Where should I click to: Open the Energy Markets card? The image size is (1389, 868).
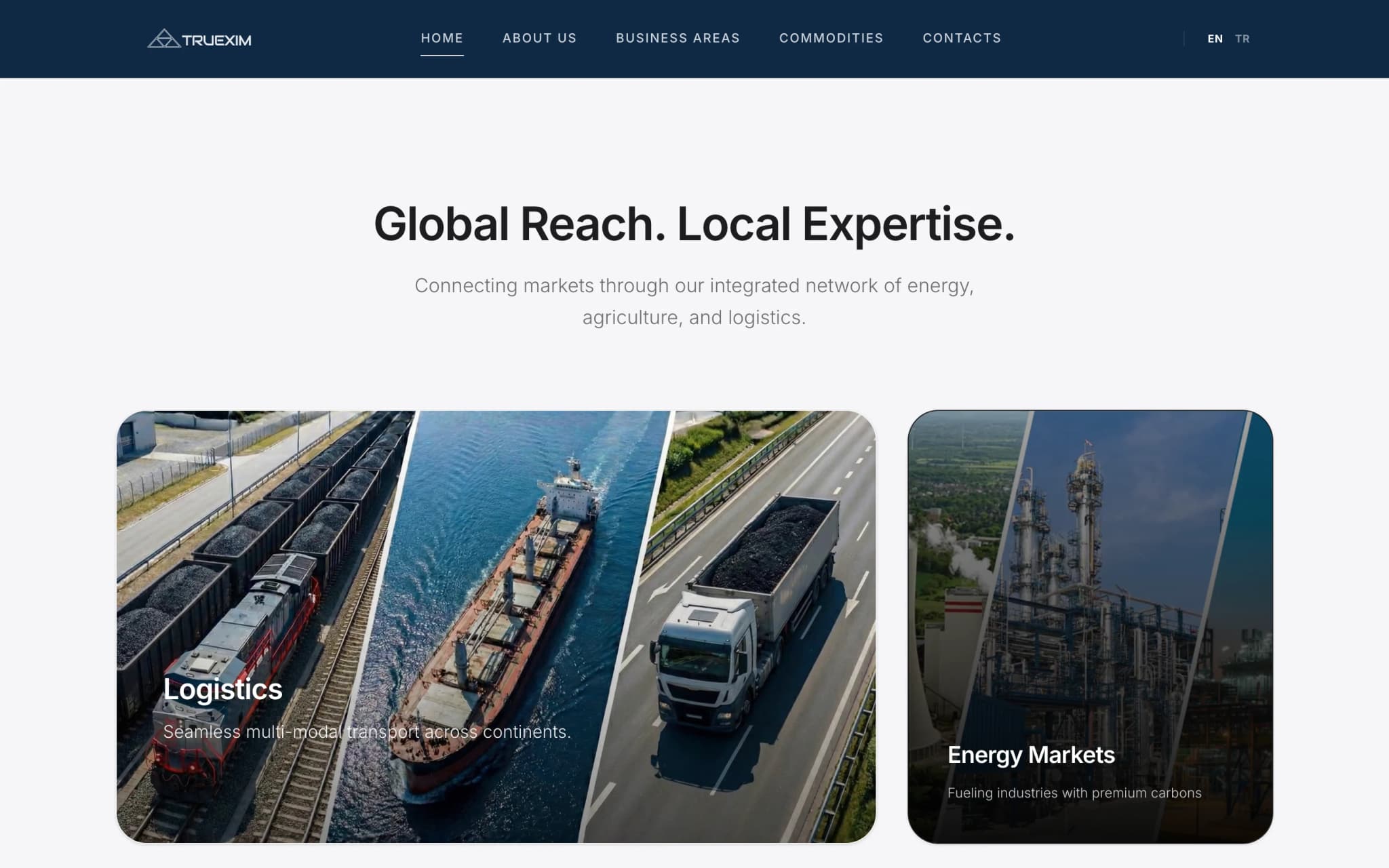tap(1090, 627)
